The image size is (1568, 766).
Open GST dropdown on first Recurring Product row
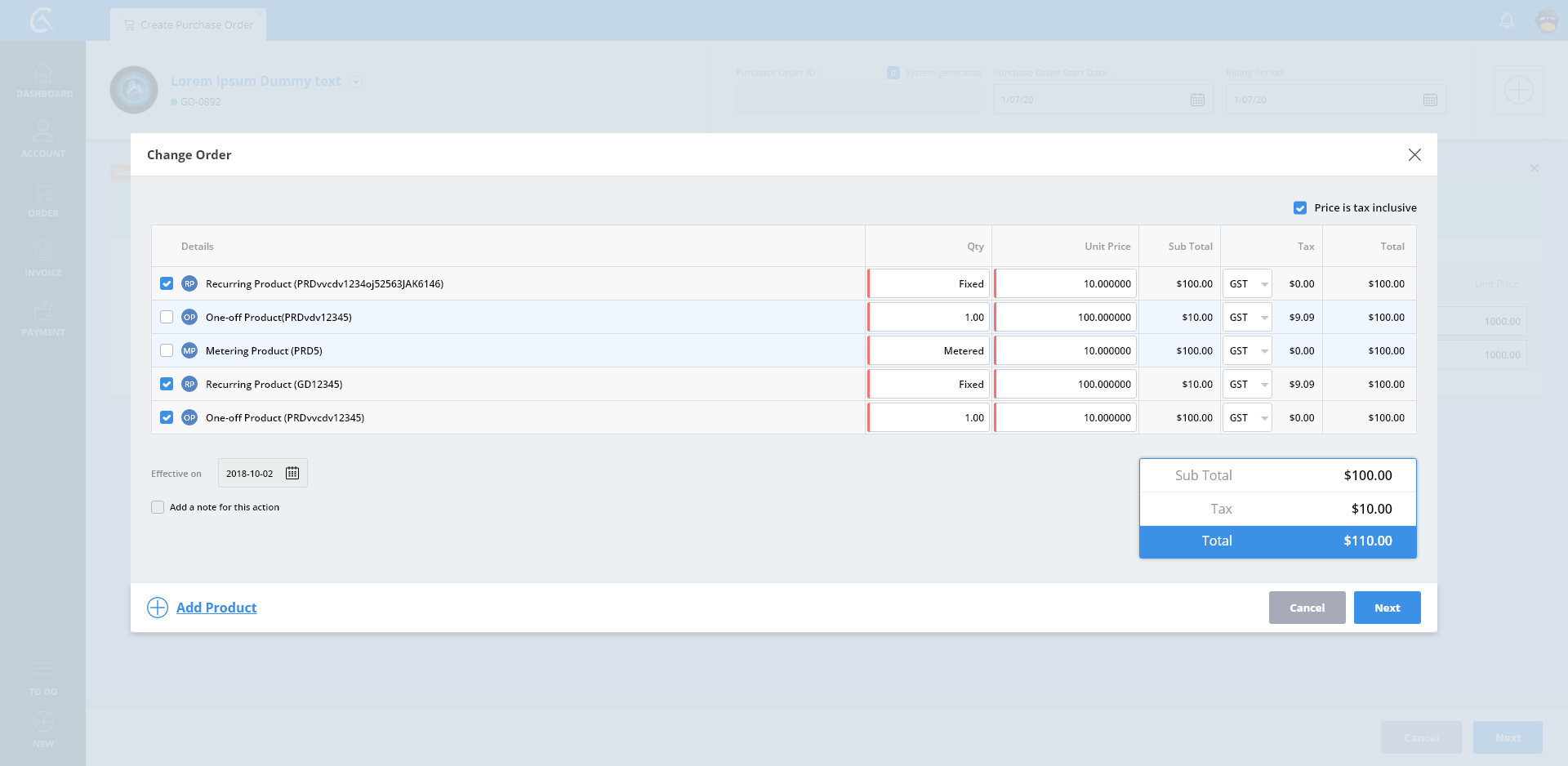(1247, 284)
